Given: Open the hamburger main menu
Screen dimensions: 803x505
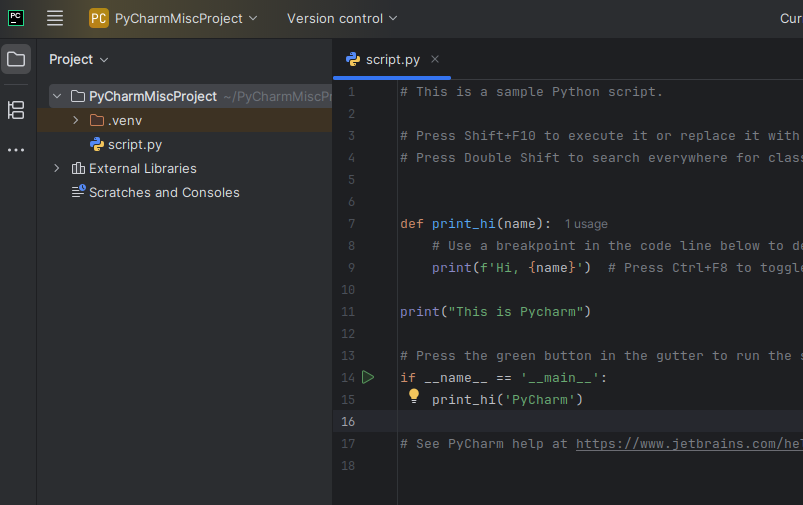Looking at the screenshot, I should pyautogui.click(x=55, y=18).
